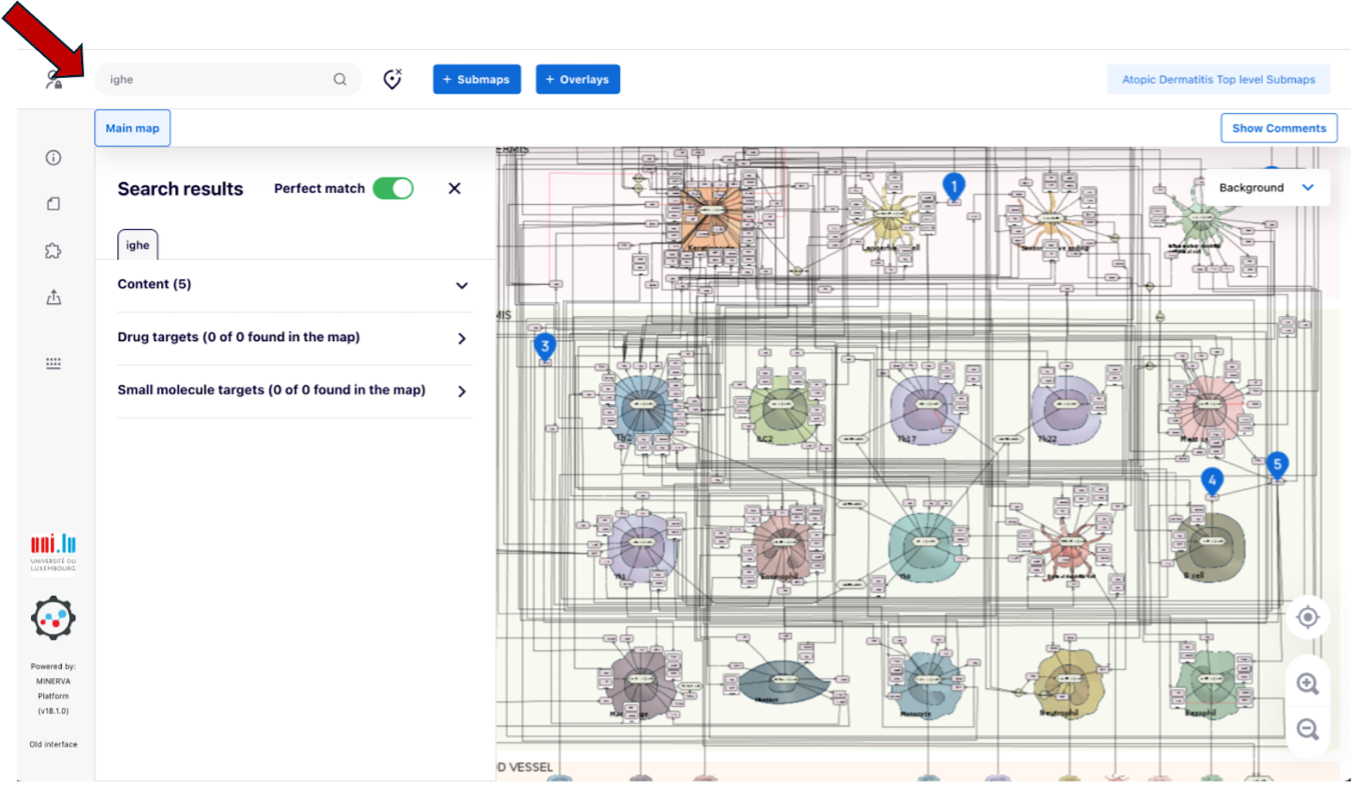
Task: Click the search magnifier icon
Action: pyautogui.click(x=340, y=80)
